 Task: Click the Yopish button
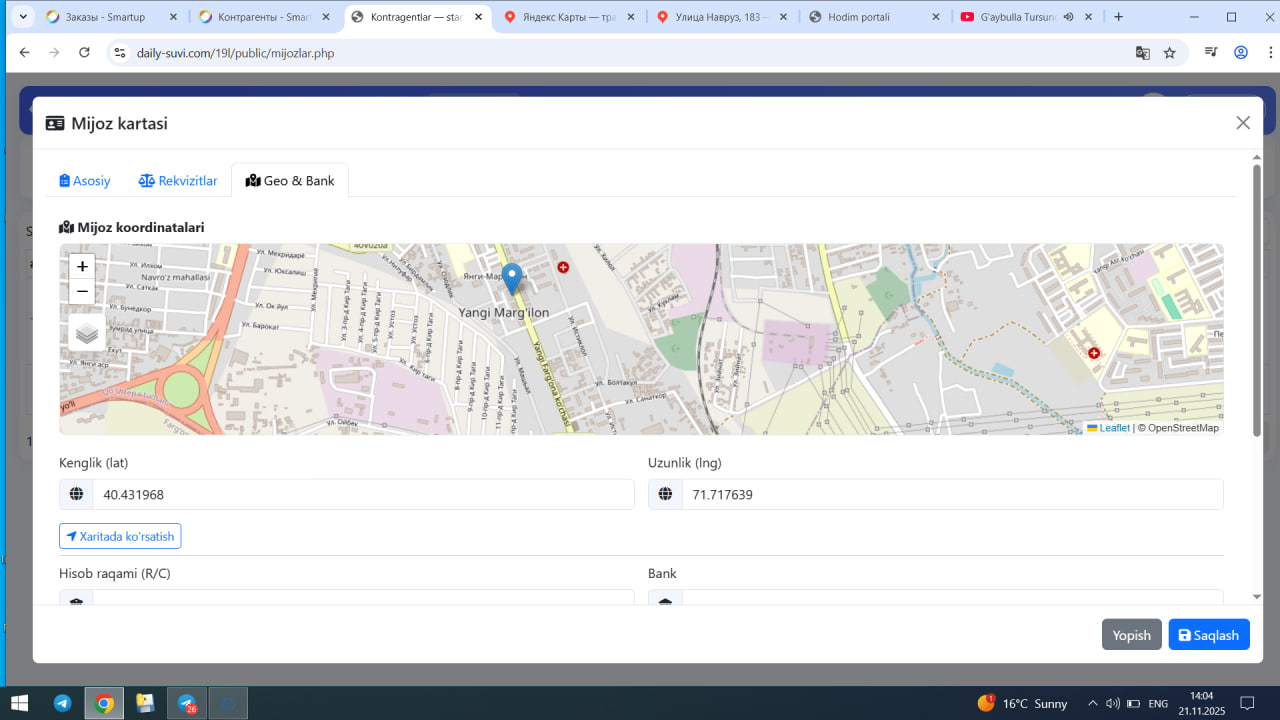[1131, 635]
